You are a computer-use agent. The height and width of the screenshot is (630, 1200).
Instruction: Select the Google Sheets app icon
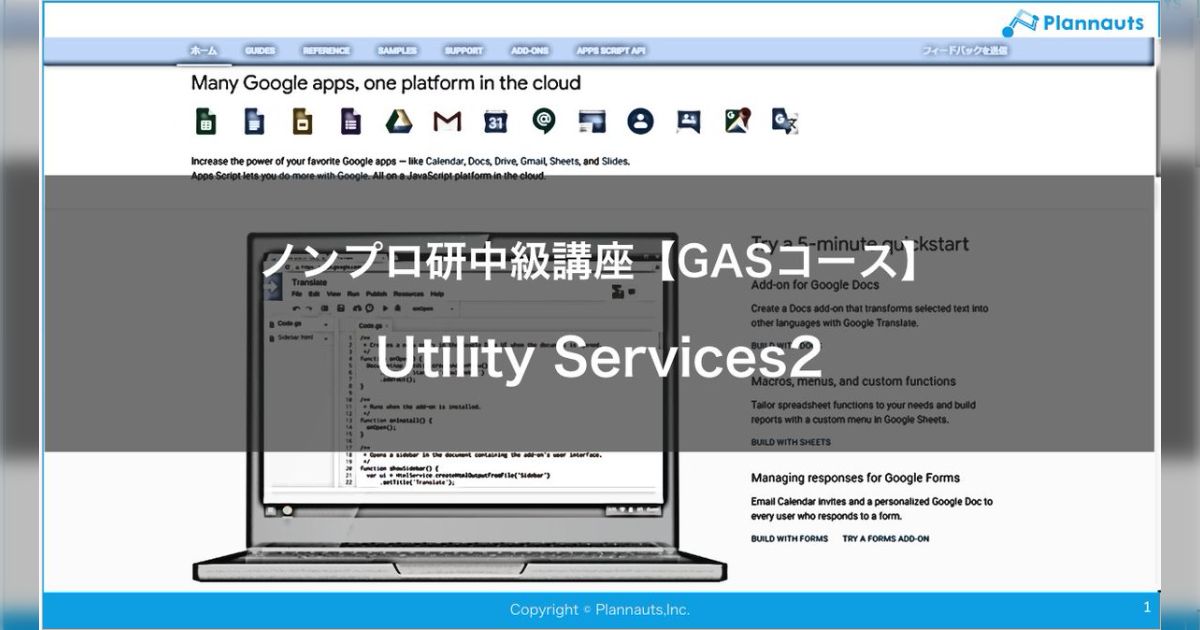pos(206,121)
